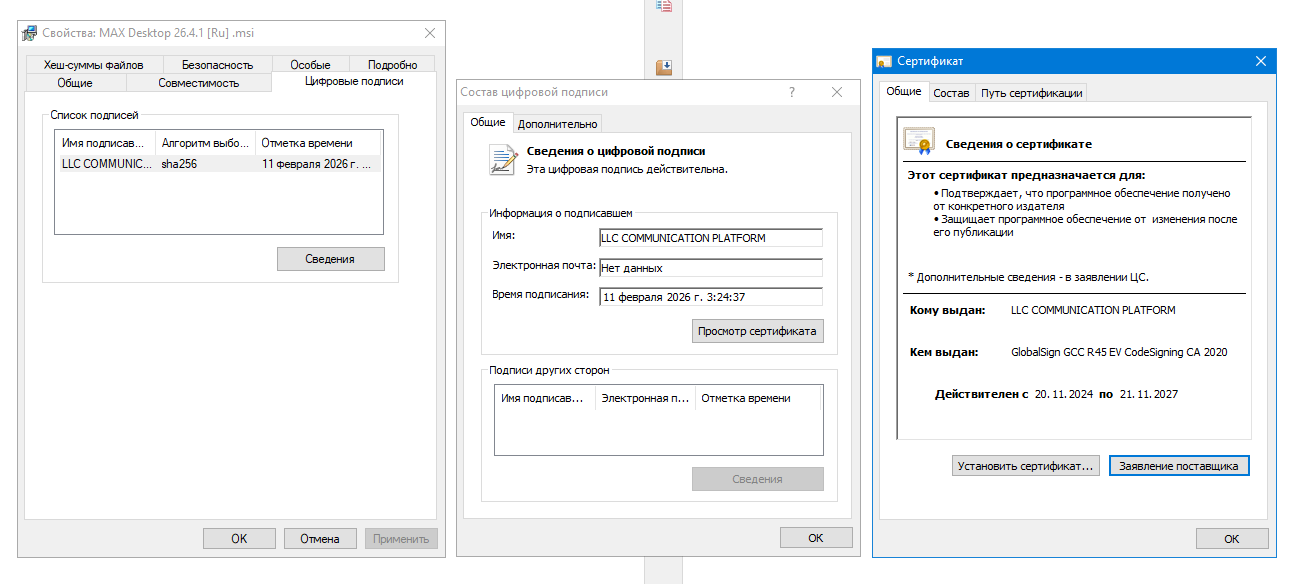
Task: Switch to Путь сертификации tab
Action: (1032, 93)
